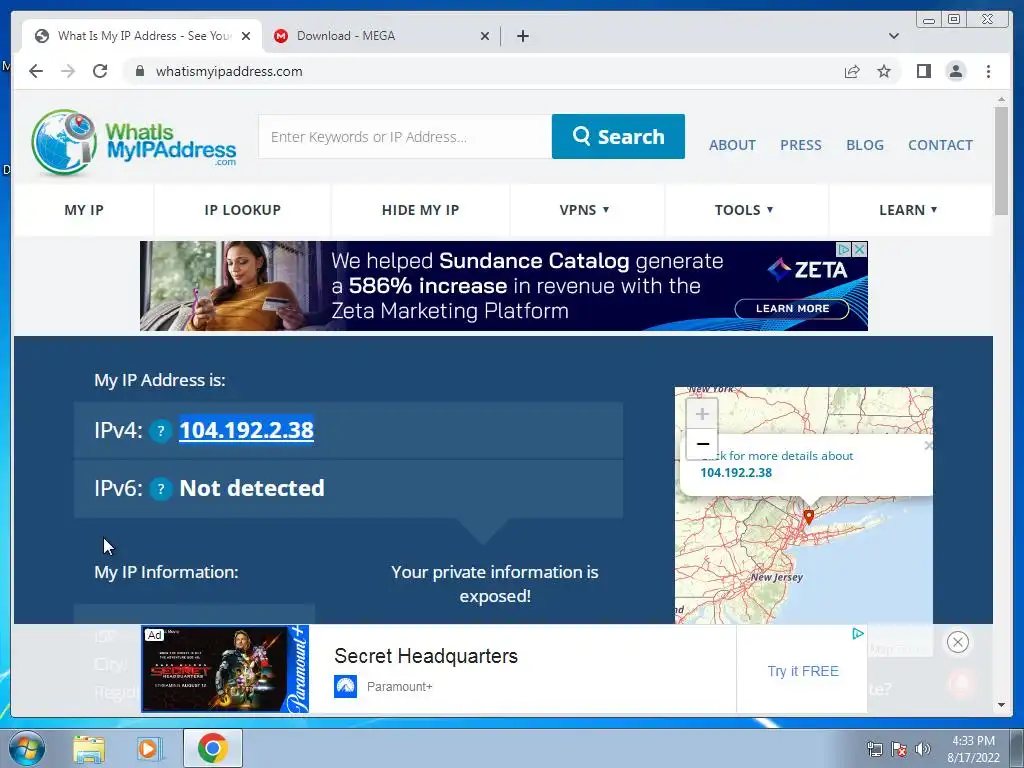1024x768 pixels.
Task: Click the IPv4 help question icon
Action: pyautogui.click(x=161, y=431)
